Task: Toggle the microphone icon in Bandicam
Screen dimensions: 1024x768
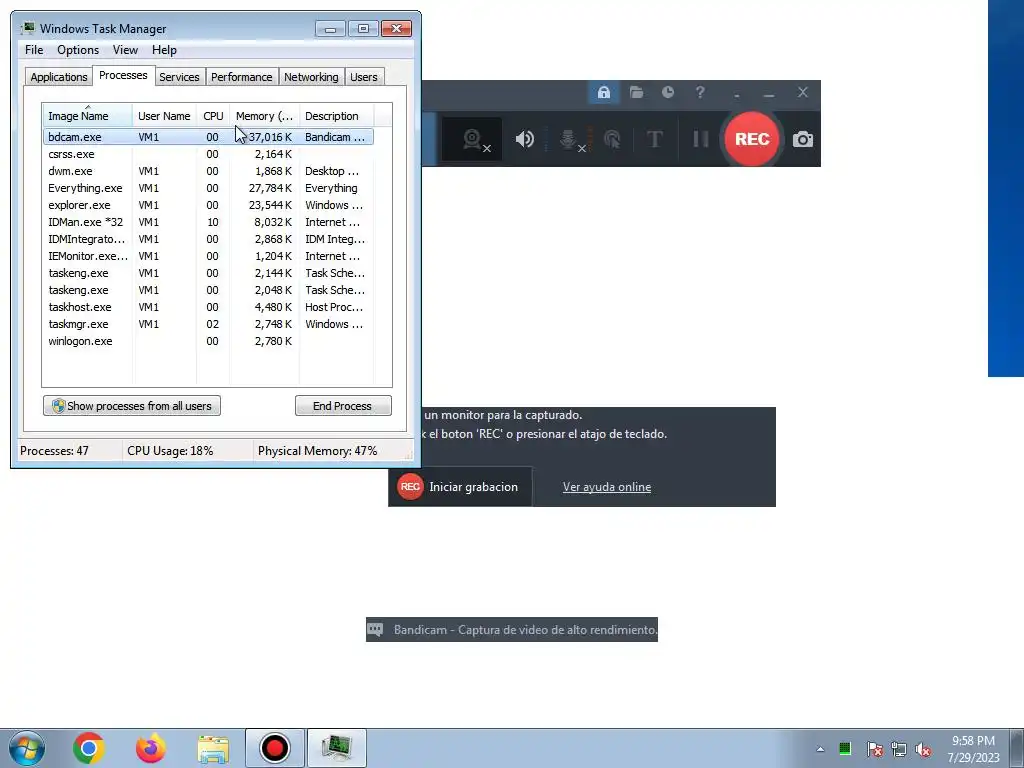Action: click(569, 139)
